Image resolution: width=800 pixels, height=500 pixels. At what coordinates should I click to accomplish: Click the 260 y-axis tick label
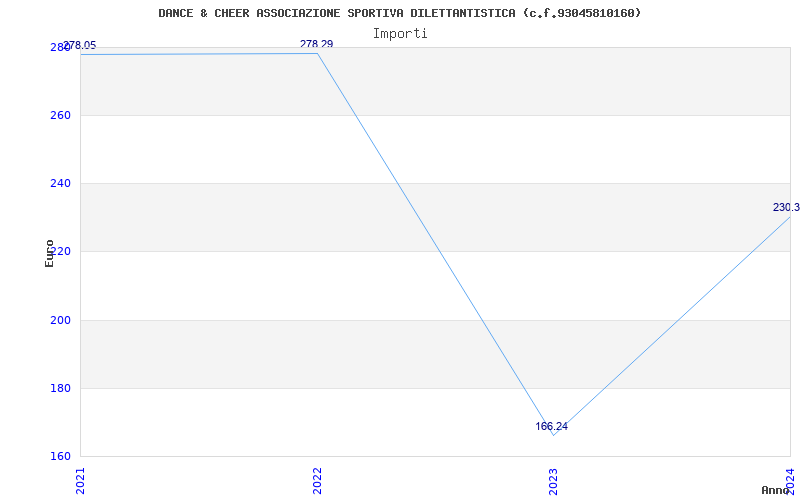pyautogui.click(x=60, y=115)
